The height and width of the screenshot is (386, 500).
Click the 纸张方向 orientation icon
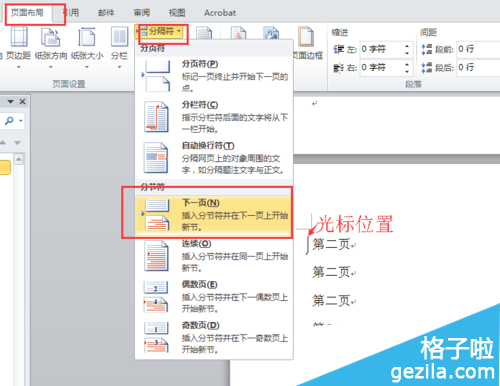51,37
